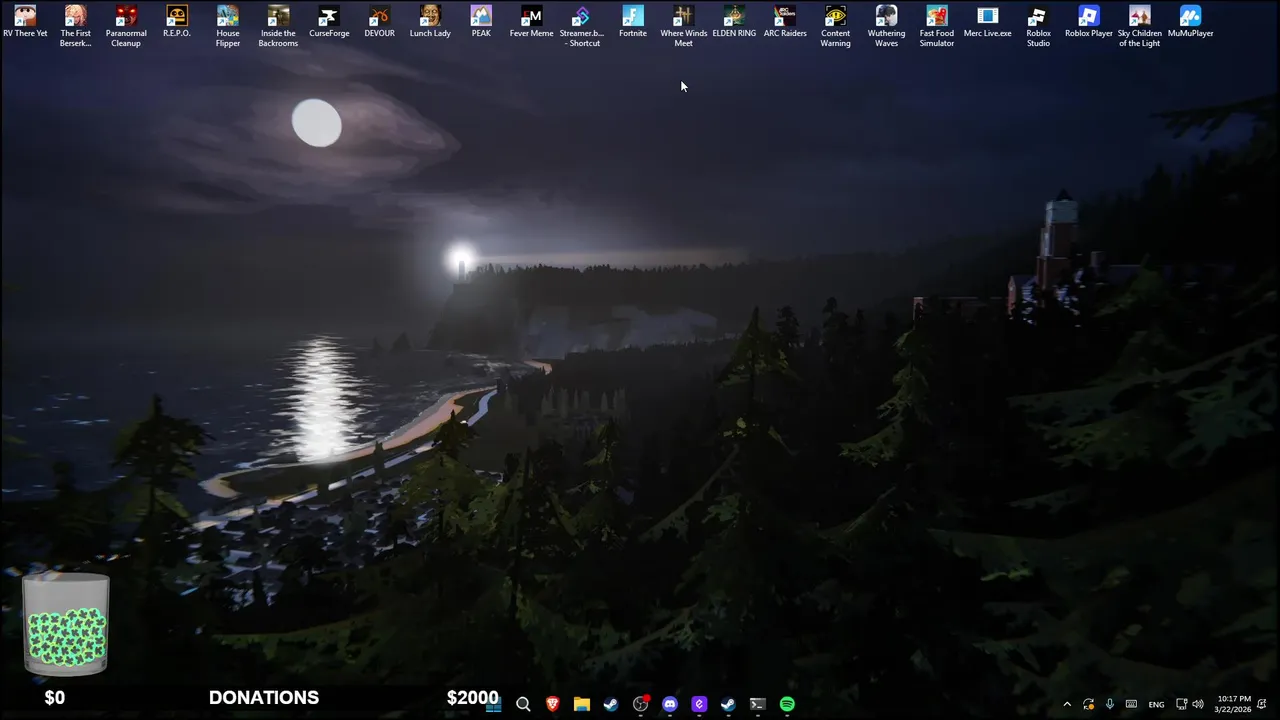Expand the hidden system tray icons chevron
The width and height of the screenshot is (1280, 720).
[x=1067, y=704]
